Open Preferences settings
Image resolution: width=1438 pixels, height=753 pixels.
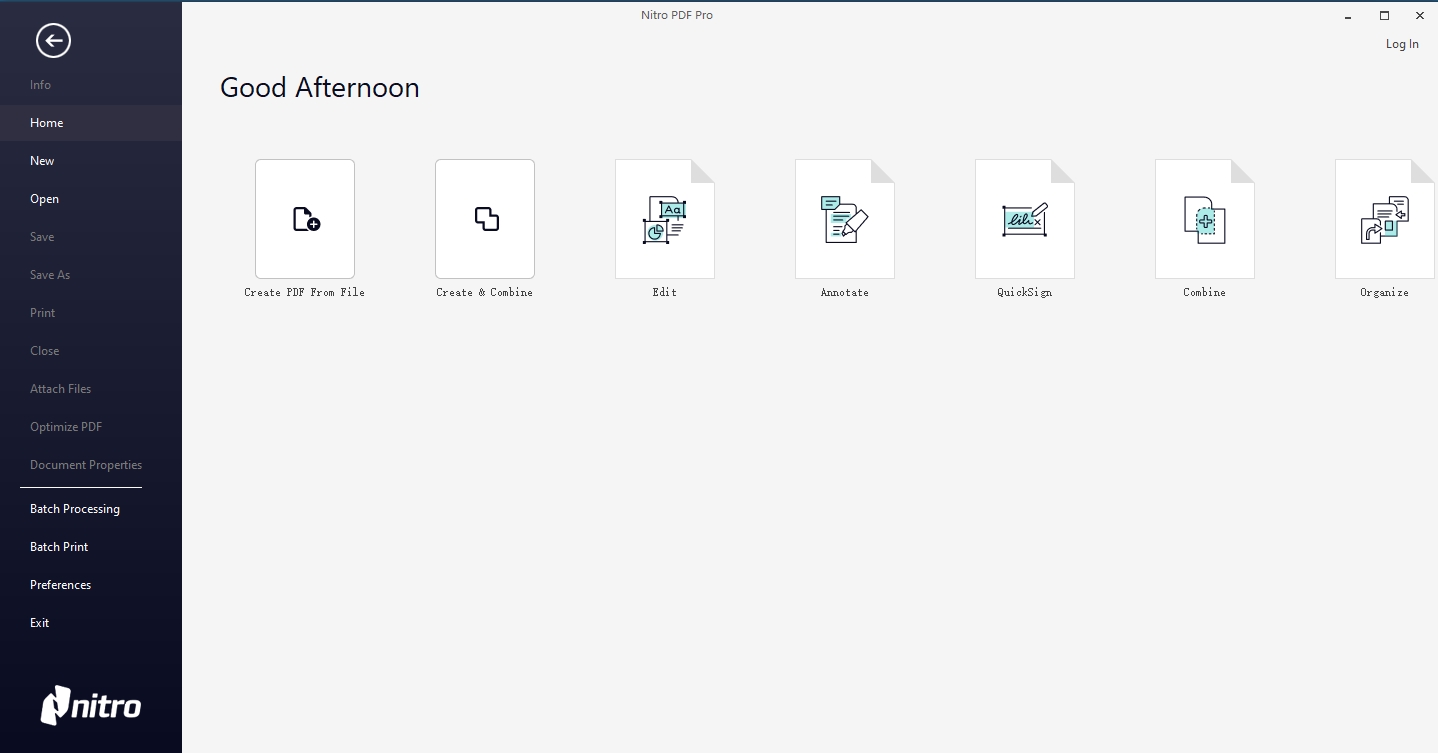coord(60,585)
